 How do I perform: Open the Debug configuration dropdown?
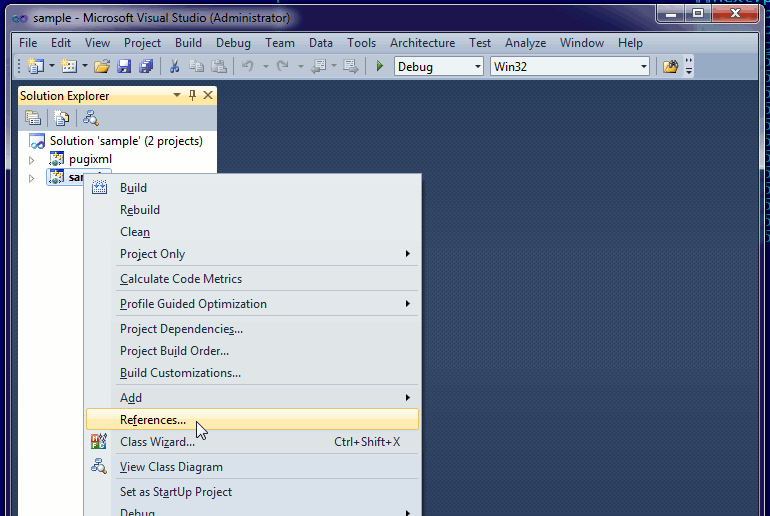[x=439, y=67]
